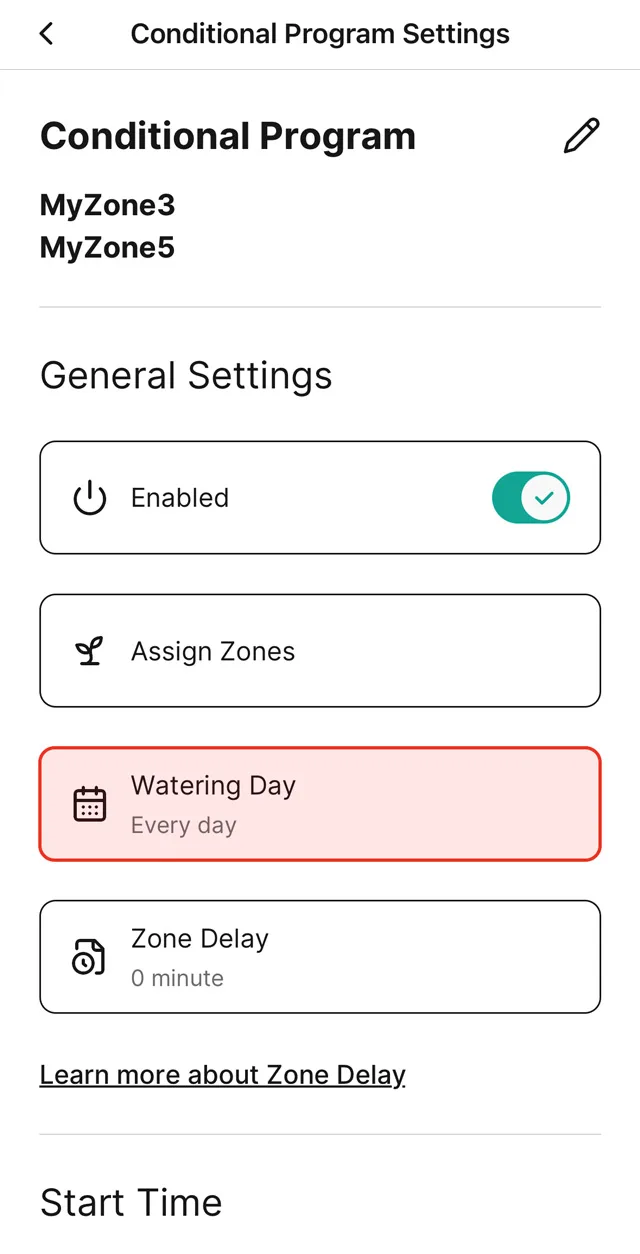Viewport: 640px width, 1254px height.
Task: Click the Conditional Program Settings page title
Action: point(320,33)
